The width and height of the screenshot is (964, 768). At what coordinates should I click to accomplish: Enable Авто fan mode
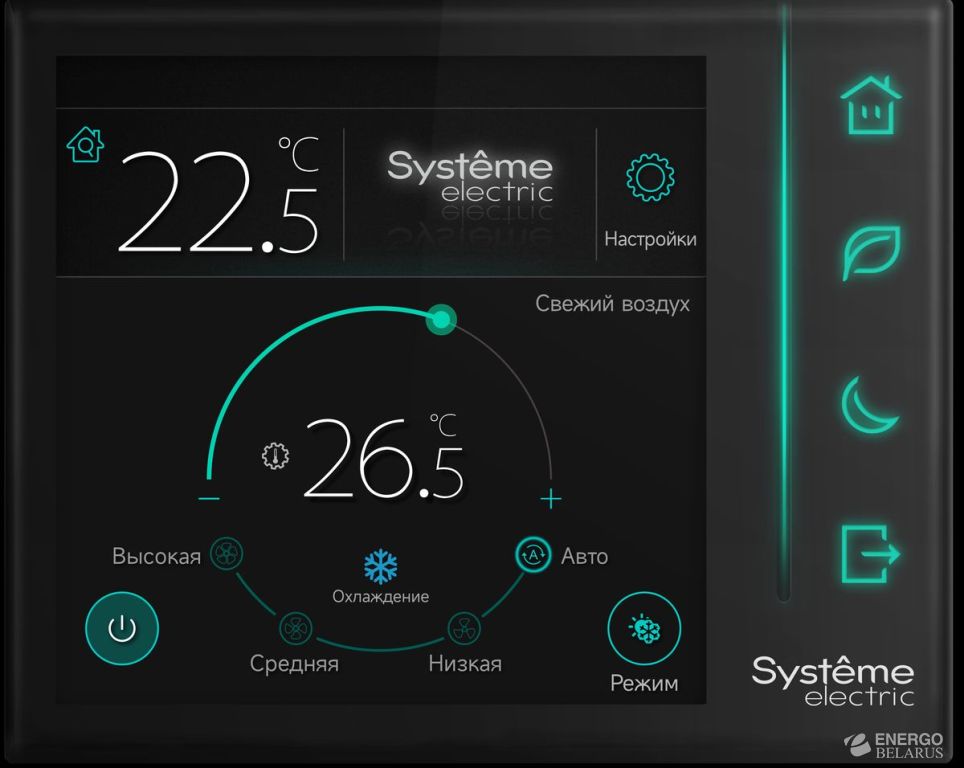[x=533, y=554]
